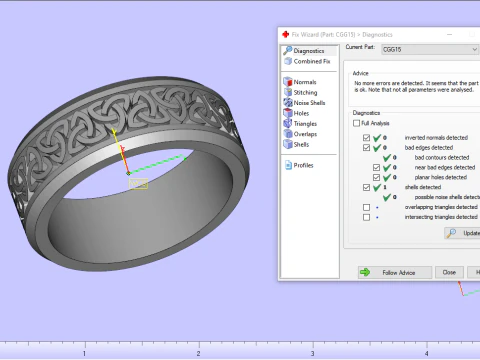Select the Combined Fix cube icon
Screen dimensions: 480x360
click(x=288, y=61)
